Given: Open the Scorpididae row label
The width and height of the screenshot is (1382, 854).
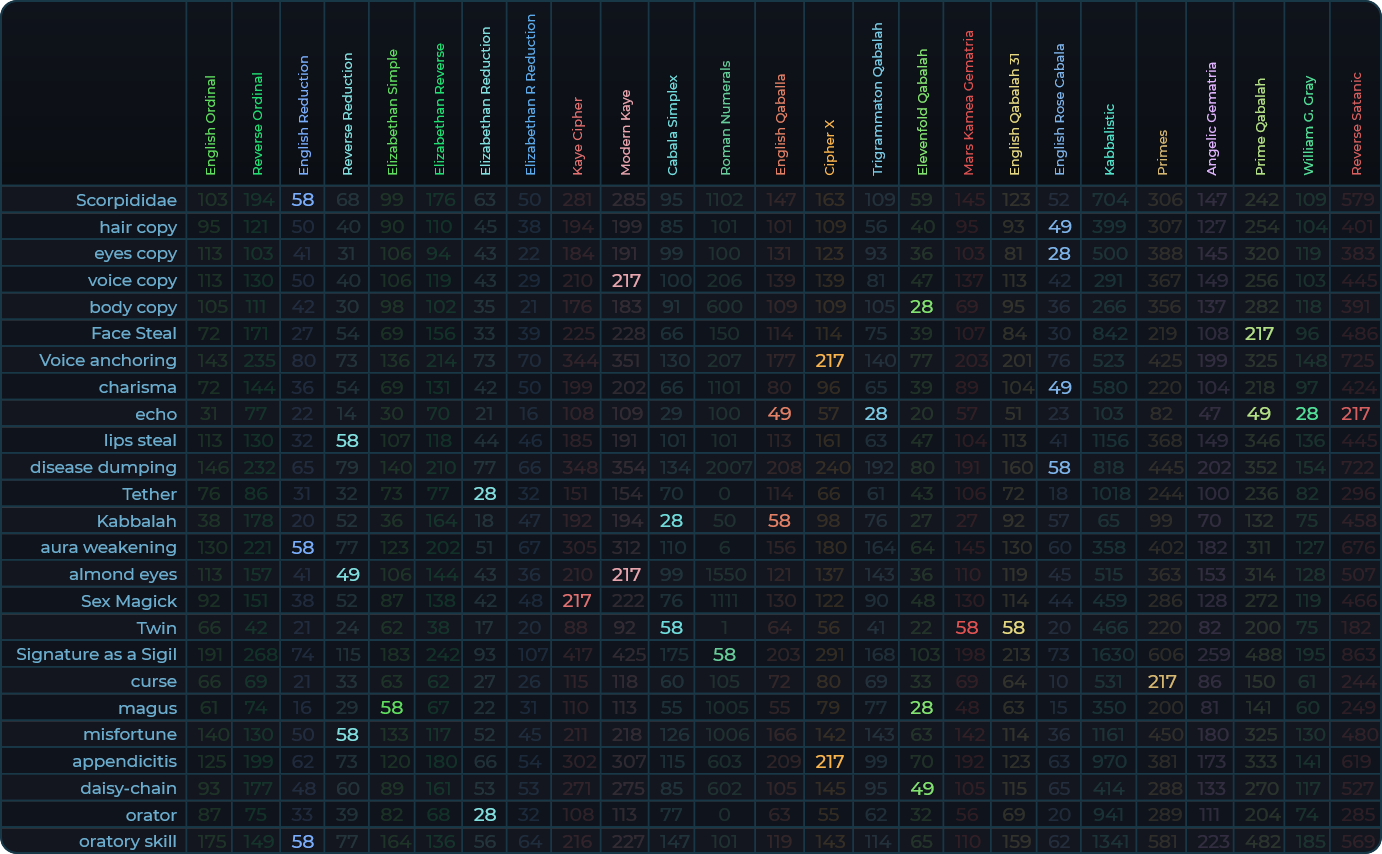Looking at the screenshot, I should pos(126,200).
